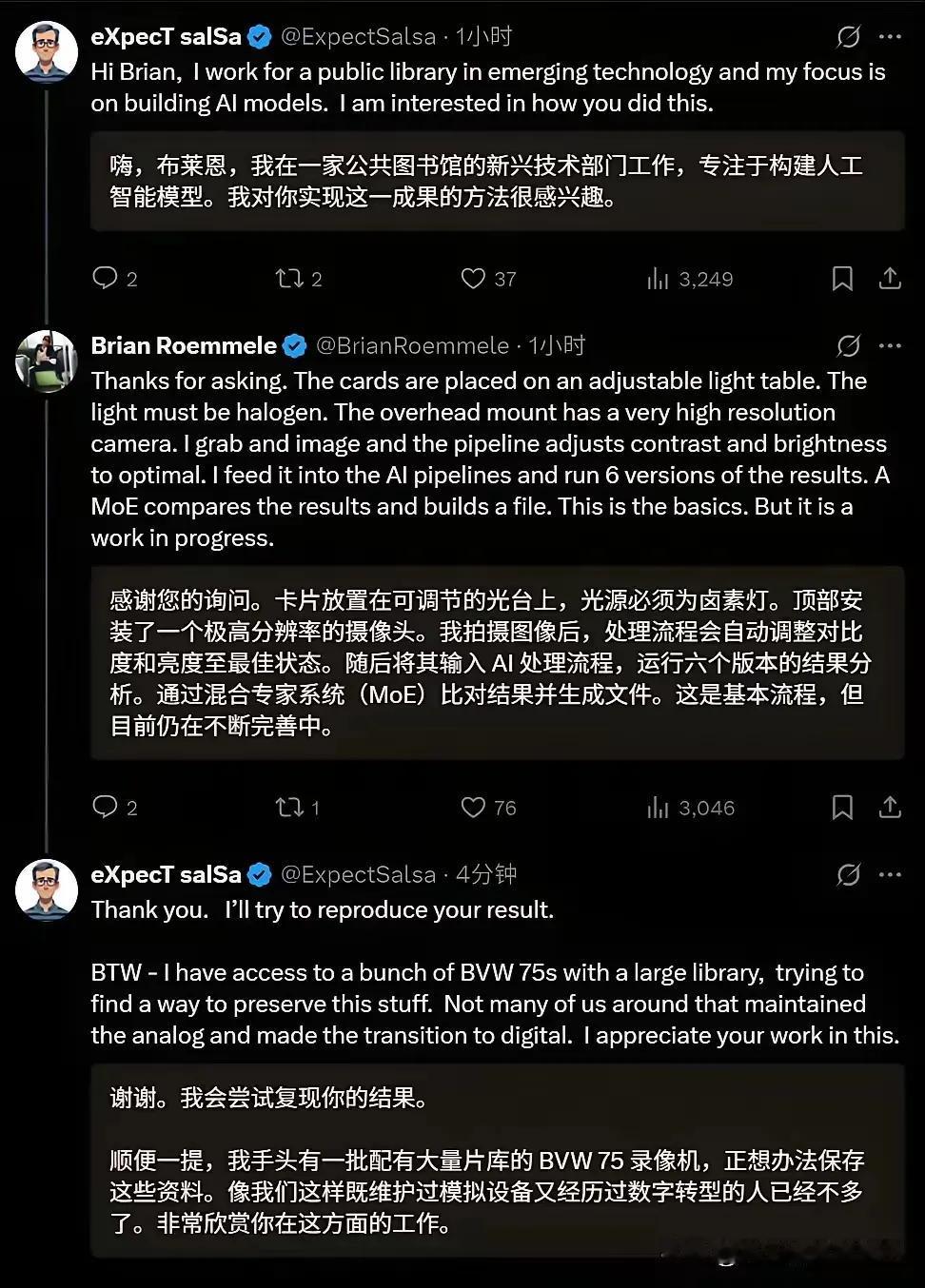Click Brian Roemmele's profile avatar
The image size is (925, 1288).
coord(46,361)
